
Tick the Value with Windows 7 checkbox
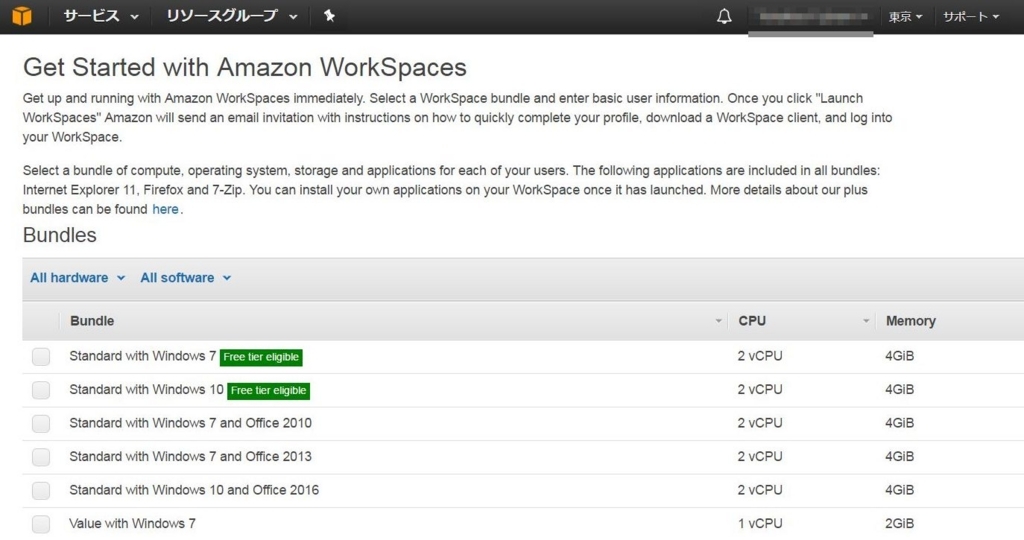pyautogui.click(x=41, y=524)
